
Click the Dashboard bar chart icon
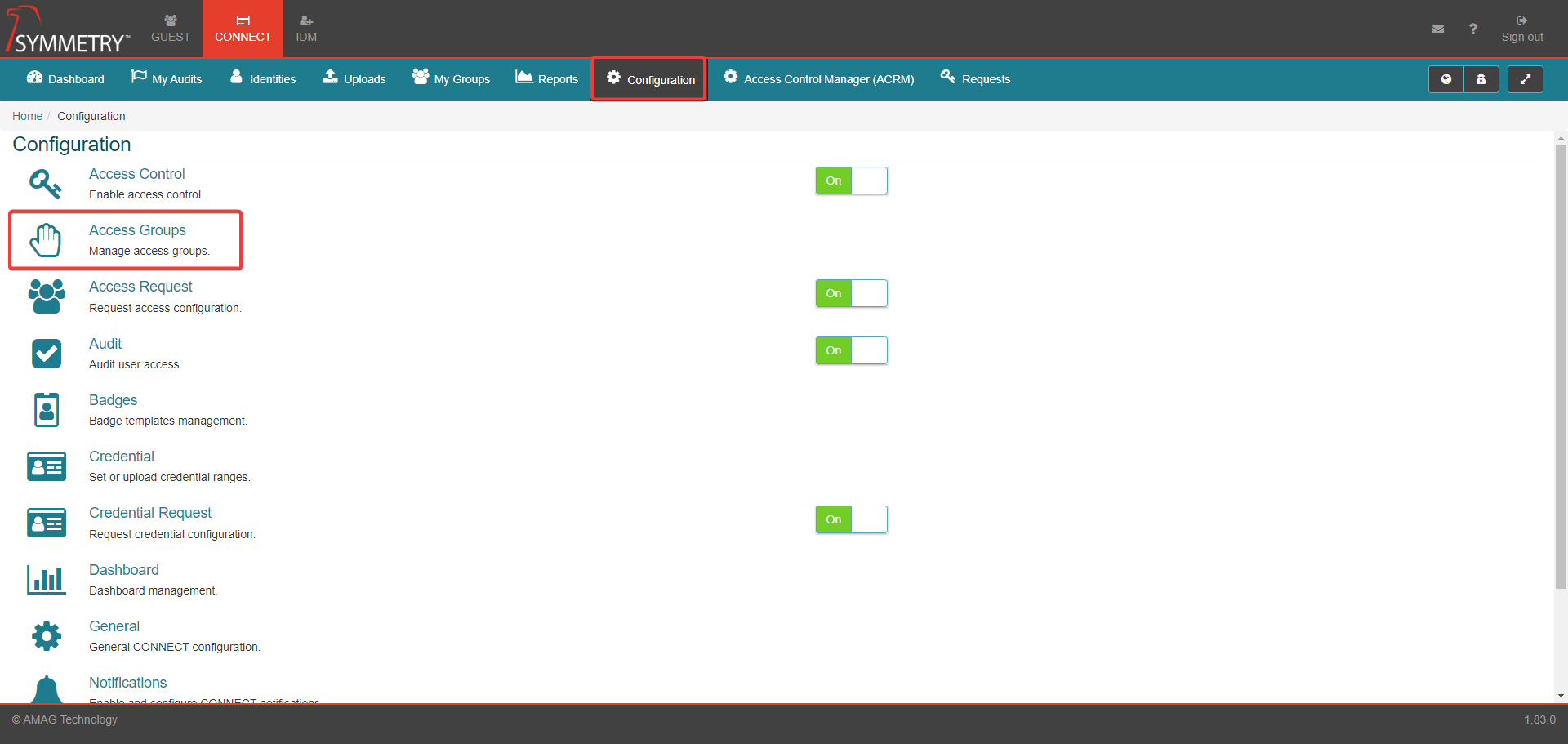[x=46, y=580]
